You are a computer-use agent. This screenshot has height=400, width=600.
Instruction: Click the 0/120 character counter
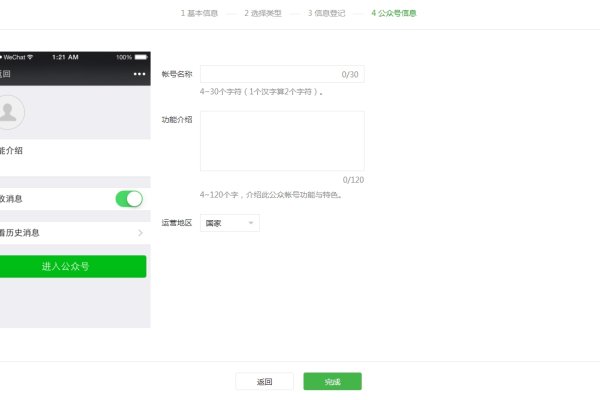click(353, 180)
